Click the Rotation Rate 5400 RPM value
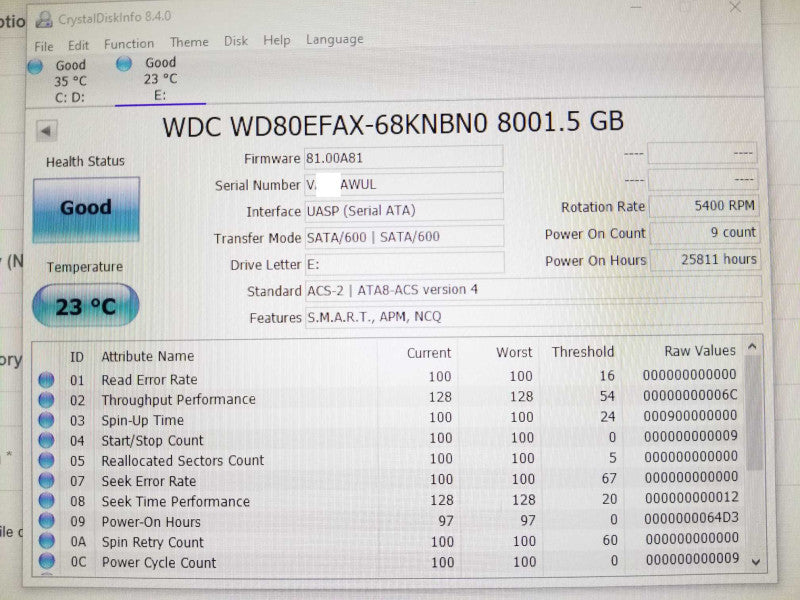Viewport: 800px width, 600px height. [704, 206]
